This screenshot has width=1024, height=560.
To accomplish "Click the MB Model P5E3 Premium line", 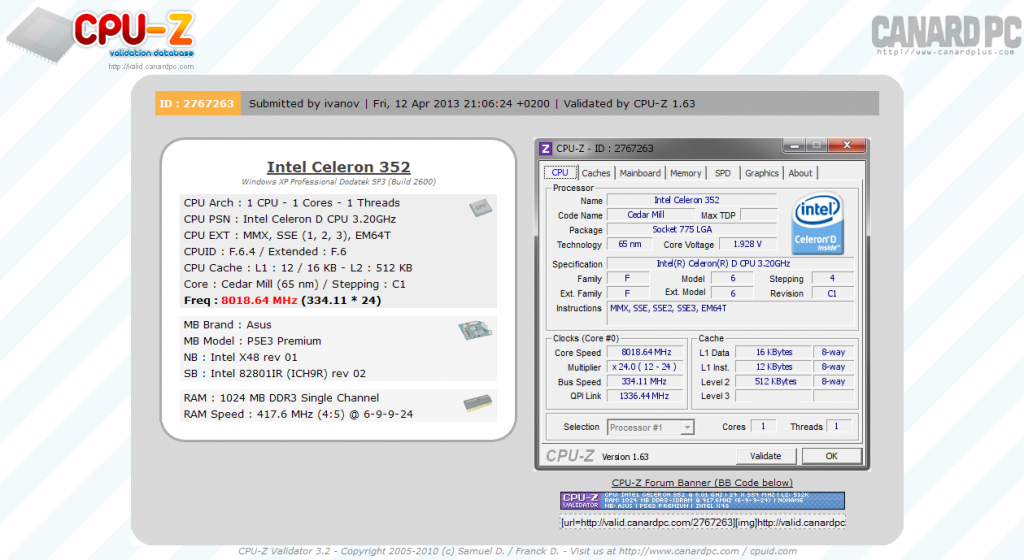I will click(252, 341).
